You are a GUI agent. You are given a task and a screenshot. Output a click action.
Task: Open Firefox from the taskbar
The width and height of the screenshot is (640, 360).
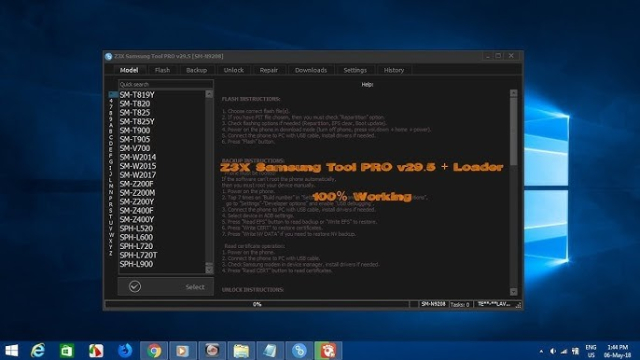tap(125, 350)
